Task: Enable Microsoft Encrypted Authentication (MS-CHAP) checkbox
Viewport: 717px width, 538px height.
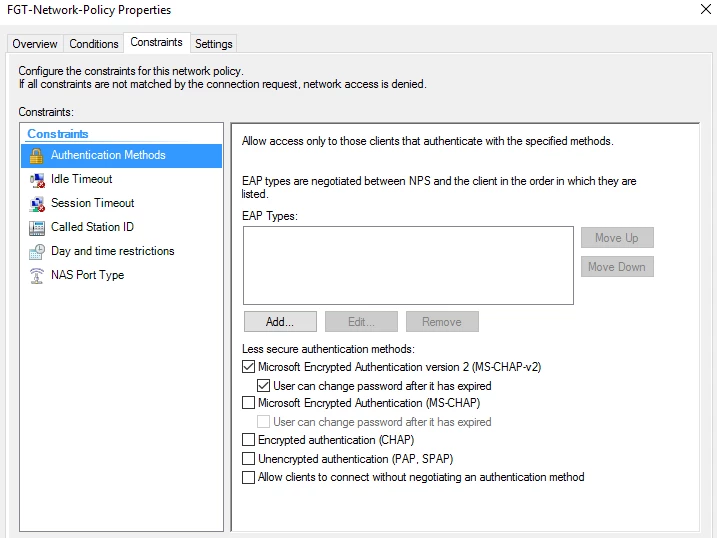Action: [x=249, y=403]
